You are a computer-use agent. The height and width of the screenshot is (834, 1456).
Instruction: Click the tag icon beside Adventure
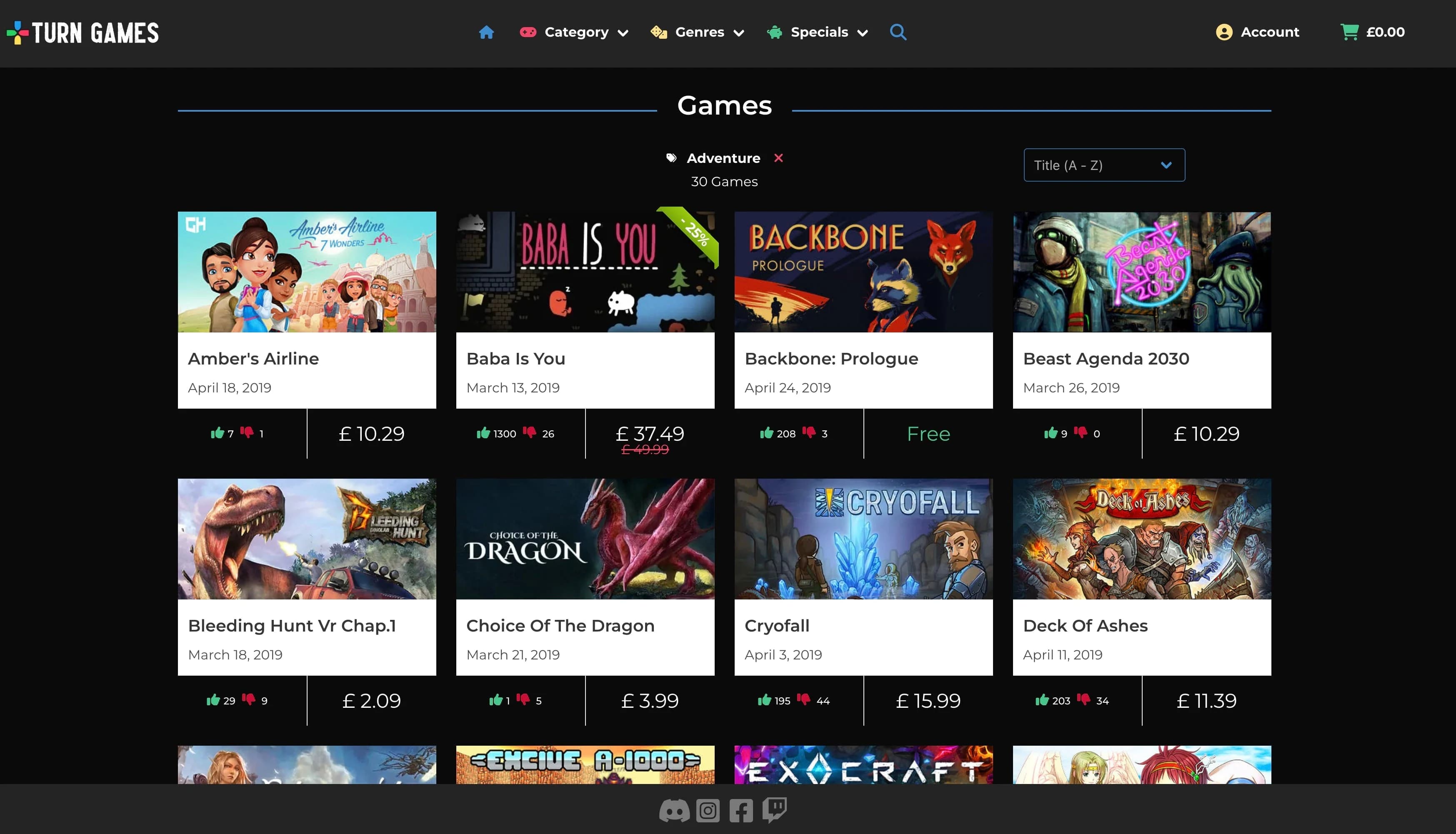[671, 158]
